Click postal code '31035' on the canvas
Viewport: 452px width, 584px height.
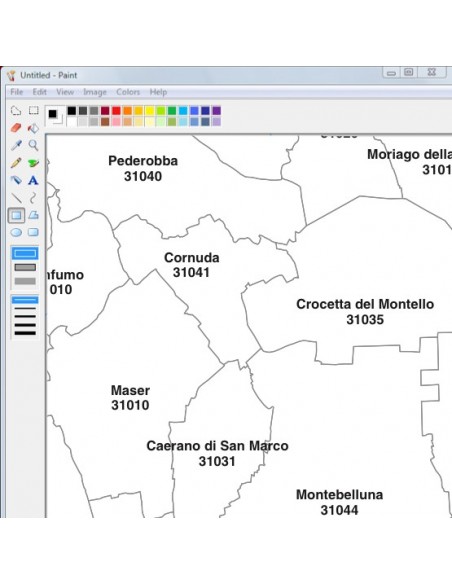(365, 320)
